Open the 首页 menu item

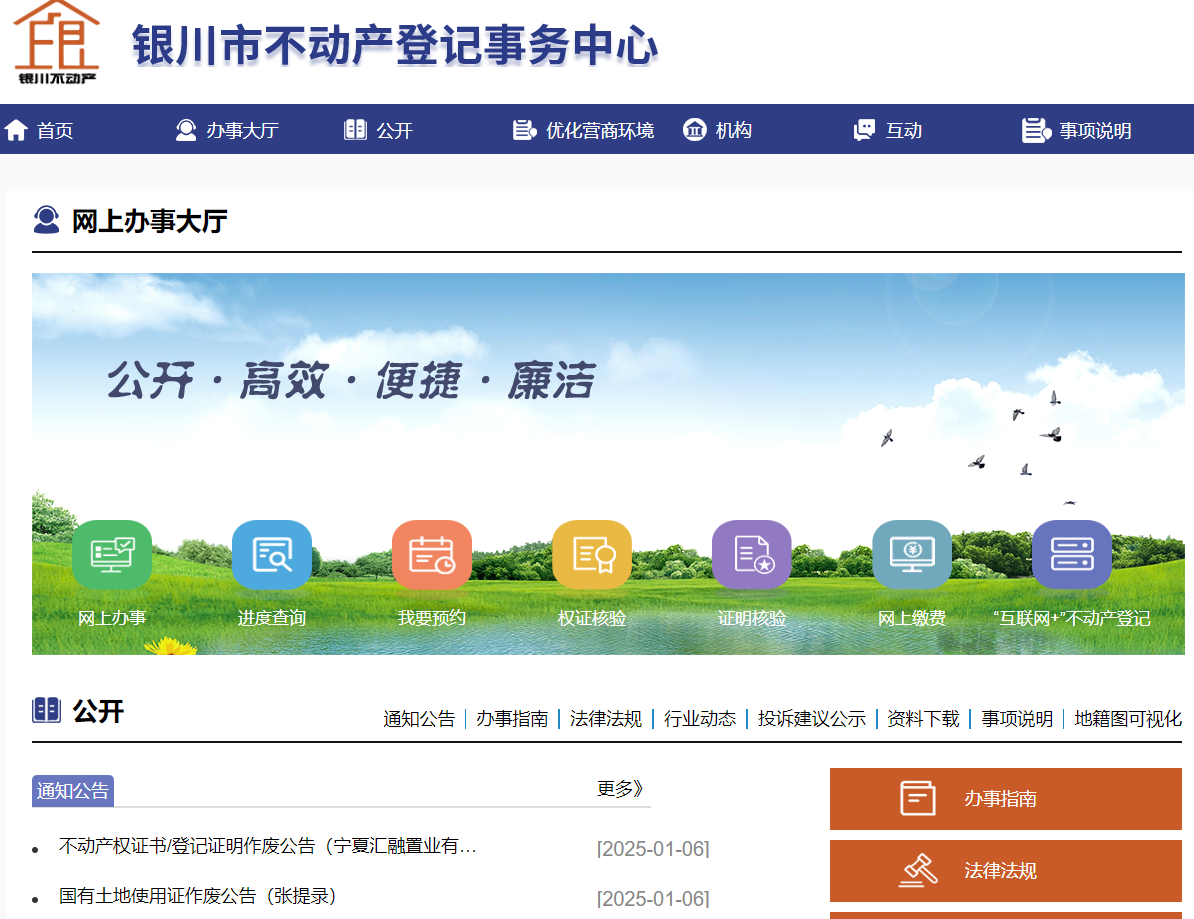(39, 129)
